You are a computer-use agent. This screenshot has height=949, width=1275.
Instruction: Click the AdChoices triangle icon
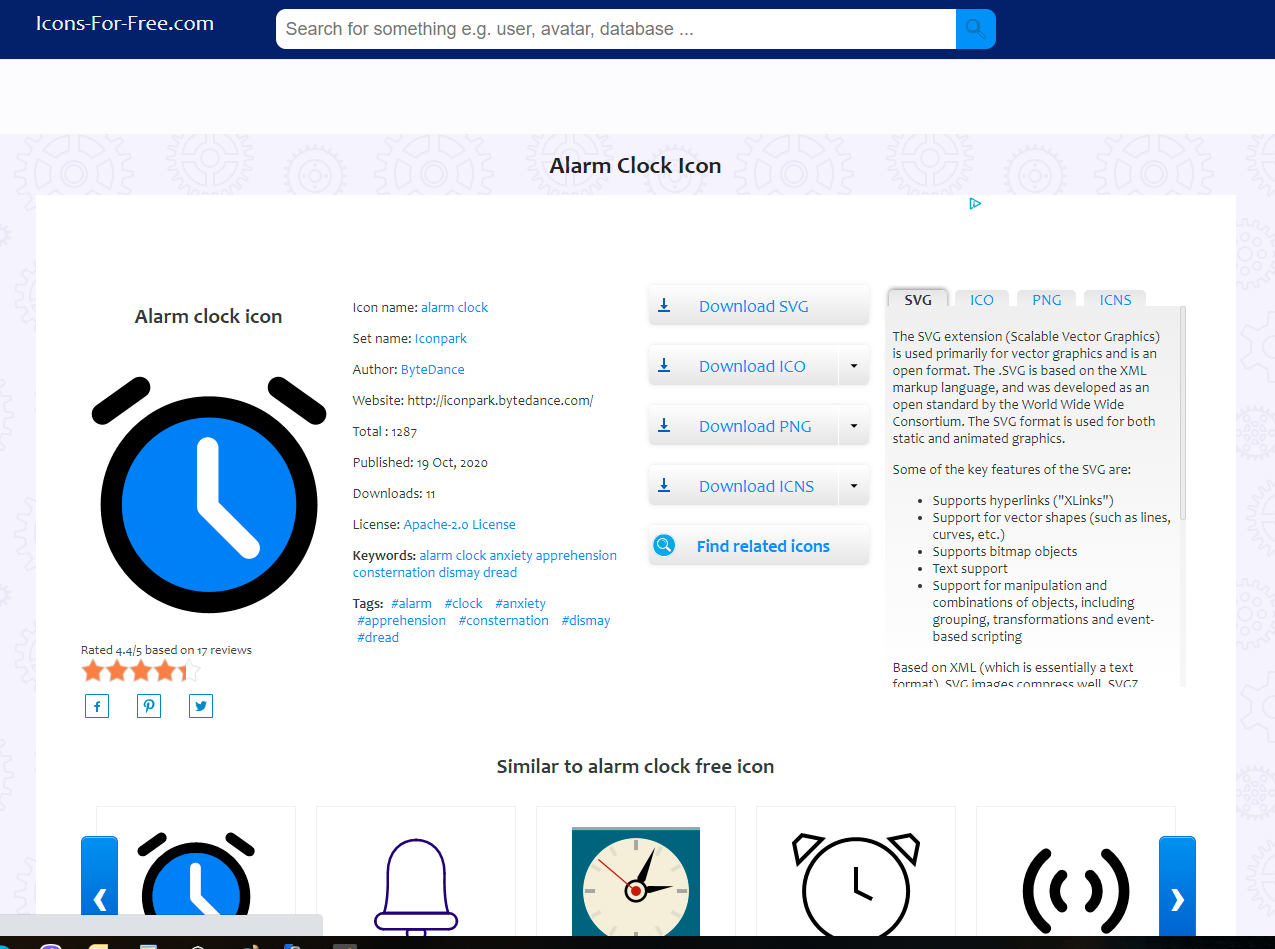pos(975,204)
